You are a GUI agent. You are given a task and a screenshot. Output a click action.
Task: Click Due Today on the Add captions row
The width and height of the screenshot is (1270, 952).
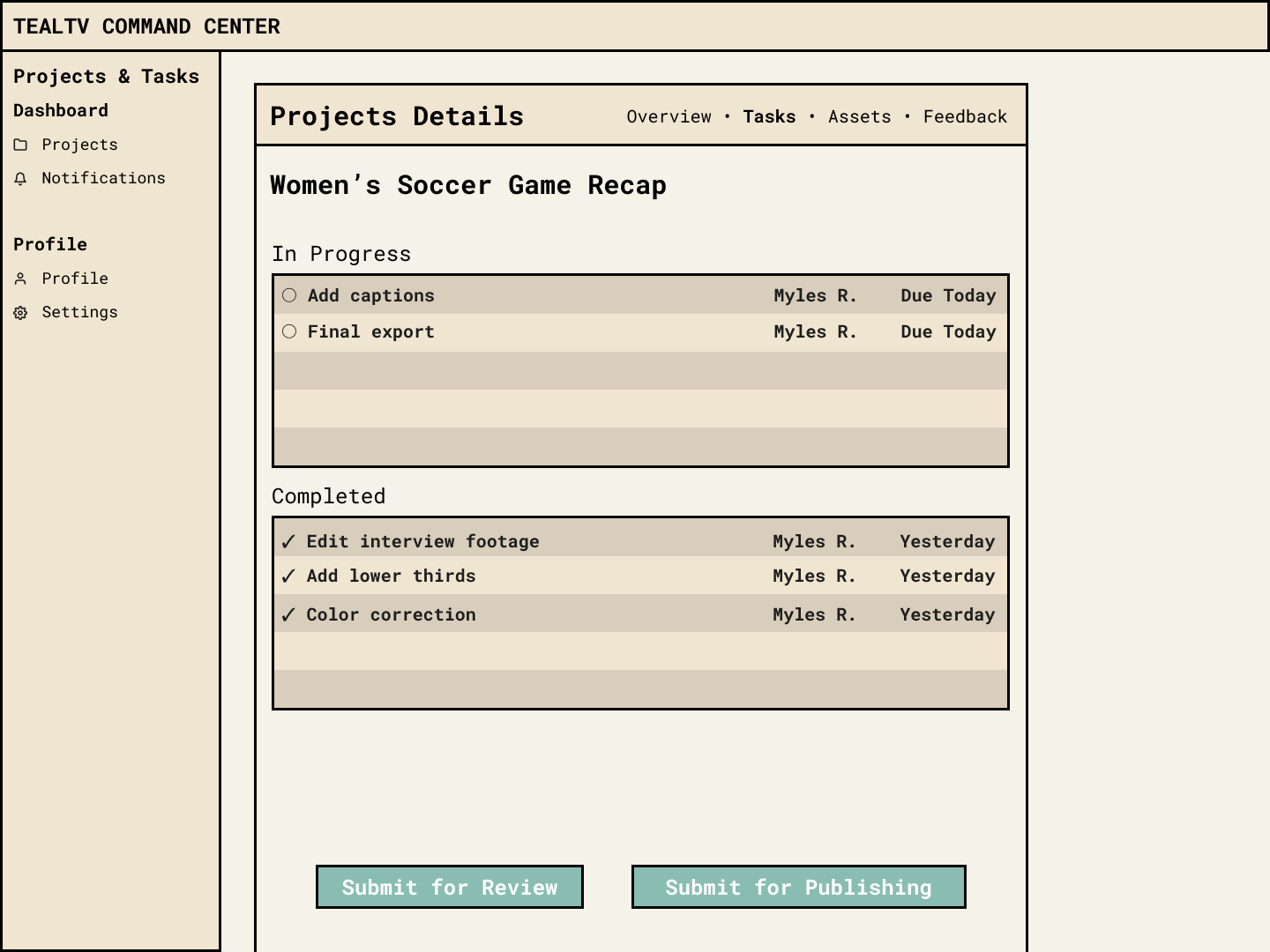948,295
